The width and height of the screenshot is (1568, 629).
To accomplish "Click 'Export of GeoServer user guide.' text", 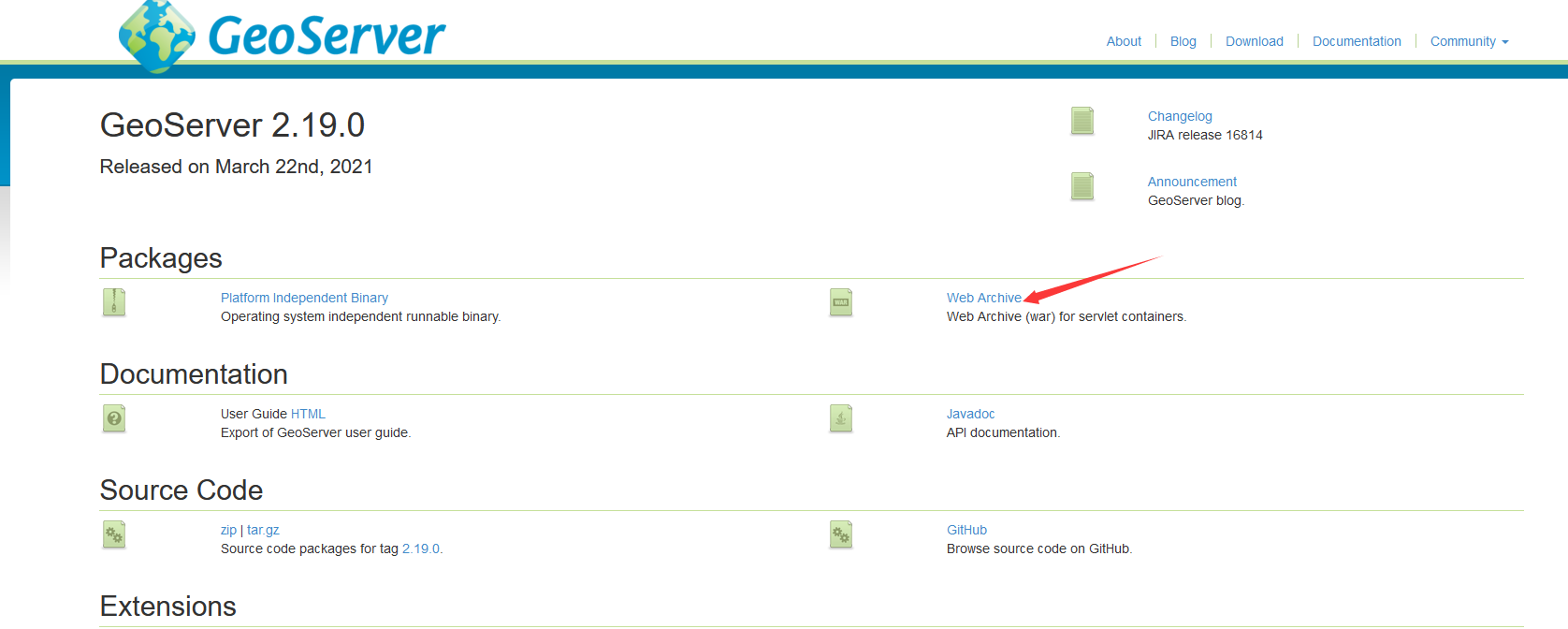I will (315, 432).
